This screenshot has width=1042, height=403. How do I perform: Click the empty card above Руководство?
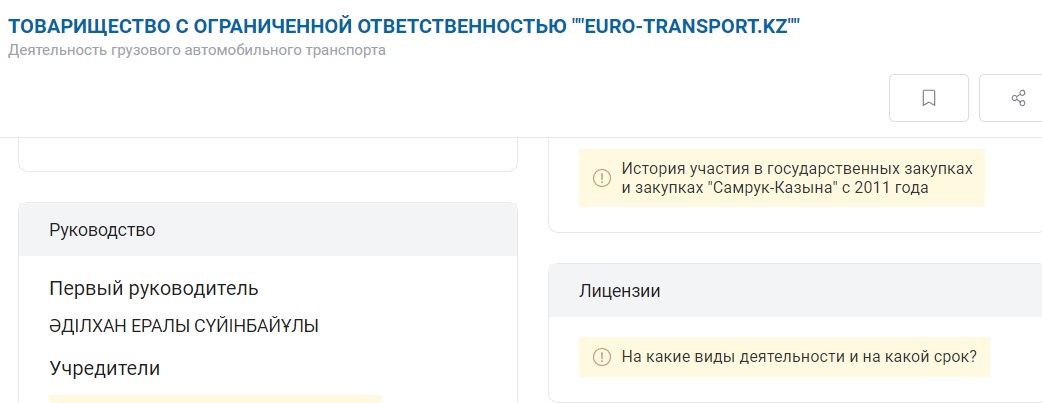(268, 155)
